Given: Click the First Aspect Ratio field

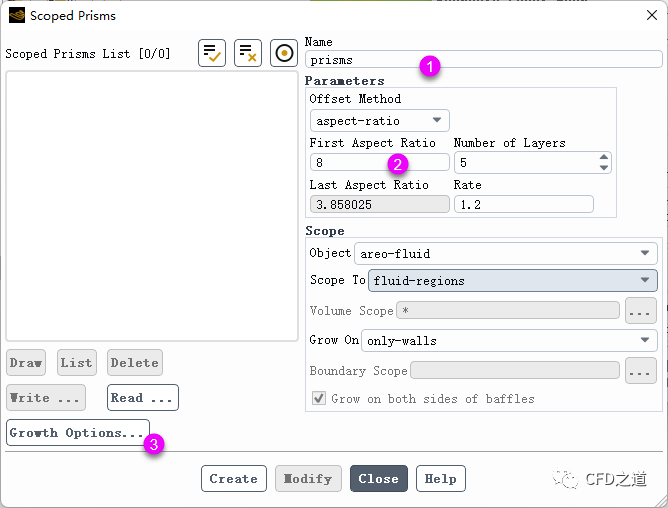Looking at the screenshot, I should tap(379, 162).
